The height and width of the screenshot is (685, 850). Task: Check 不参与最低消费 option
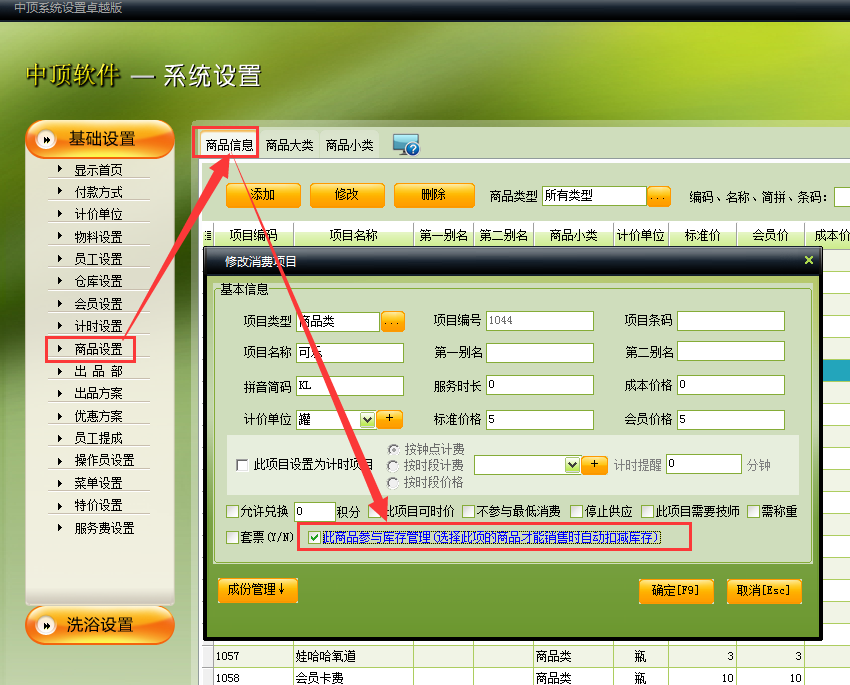pyautogui.click(x=468, y=511)
